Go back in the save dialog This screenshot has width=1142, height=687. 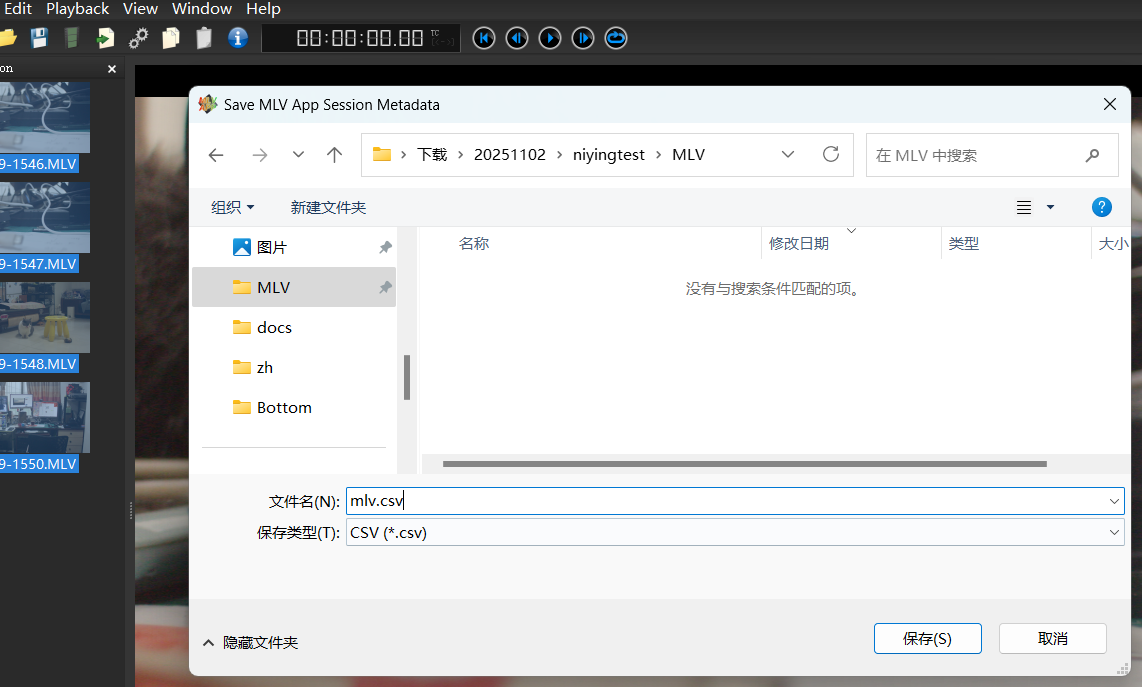click(216, 154)
